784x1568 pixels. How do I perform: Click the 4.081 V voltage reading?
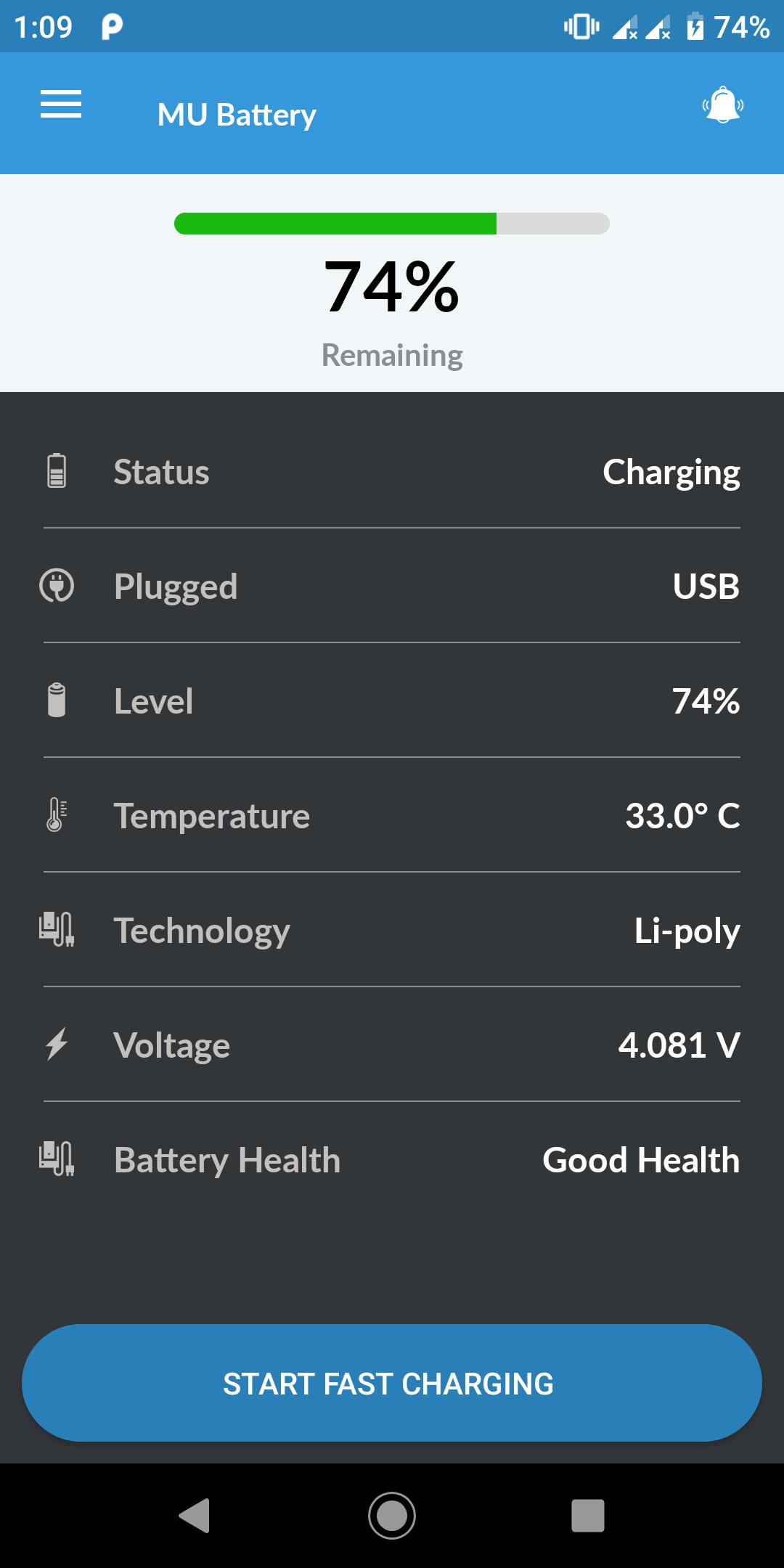click(x=679, y=1045)
